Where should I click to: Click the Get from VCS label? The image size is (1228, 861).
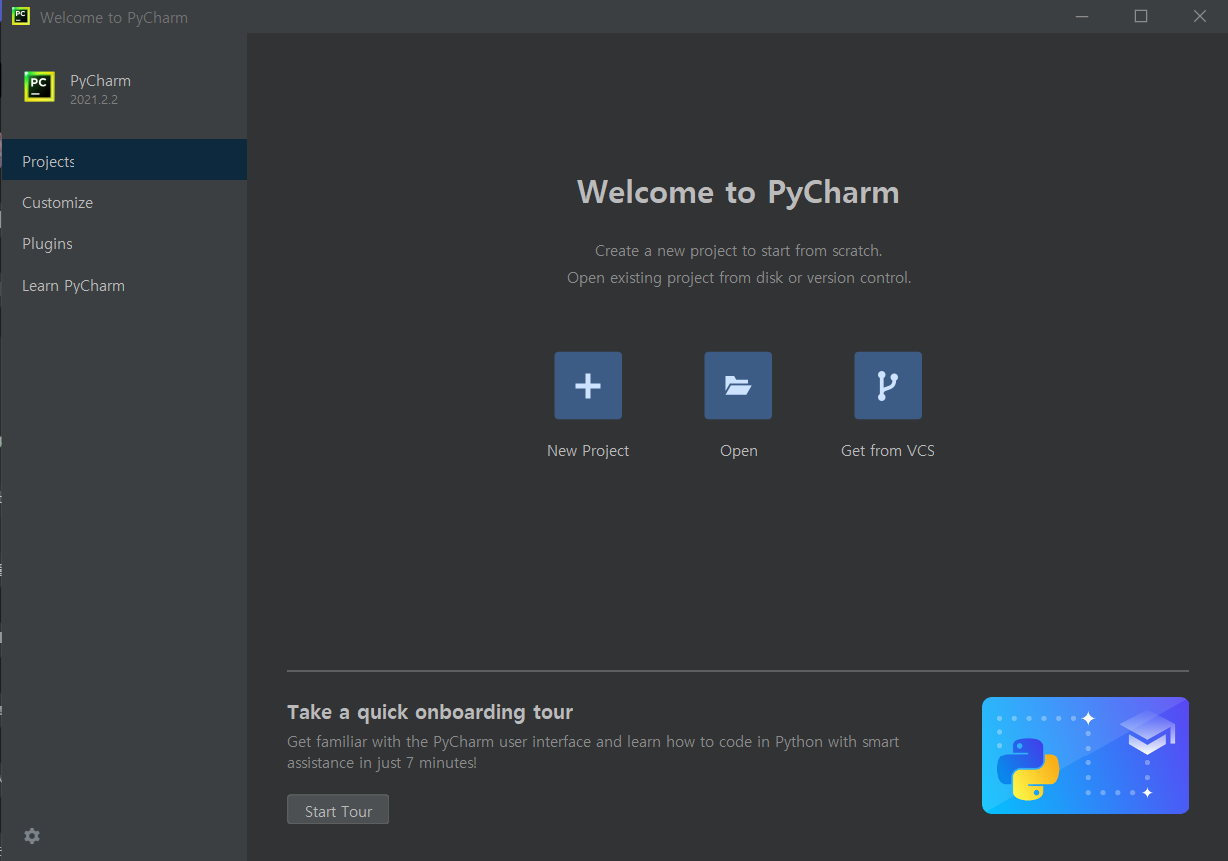888,451
